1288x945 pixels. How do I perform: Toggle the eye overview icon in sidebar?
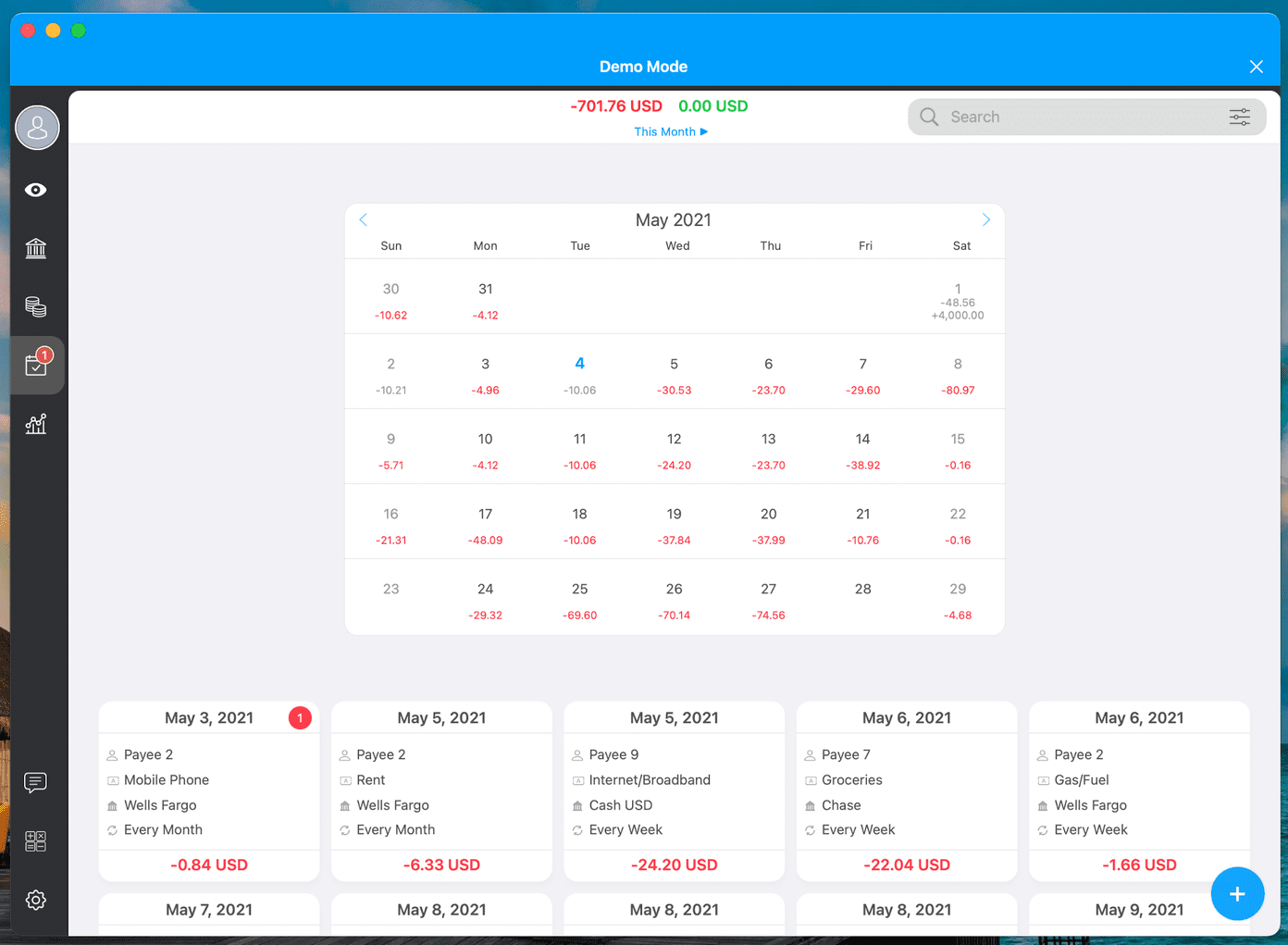pyautogui.click(x=36, y=190)
